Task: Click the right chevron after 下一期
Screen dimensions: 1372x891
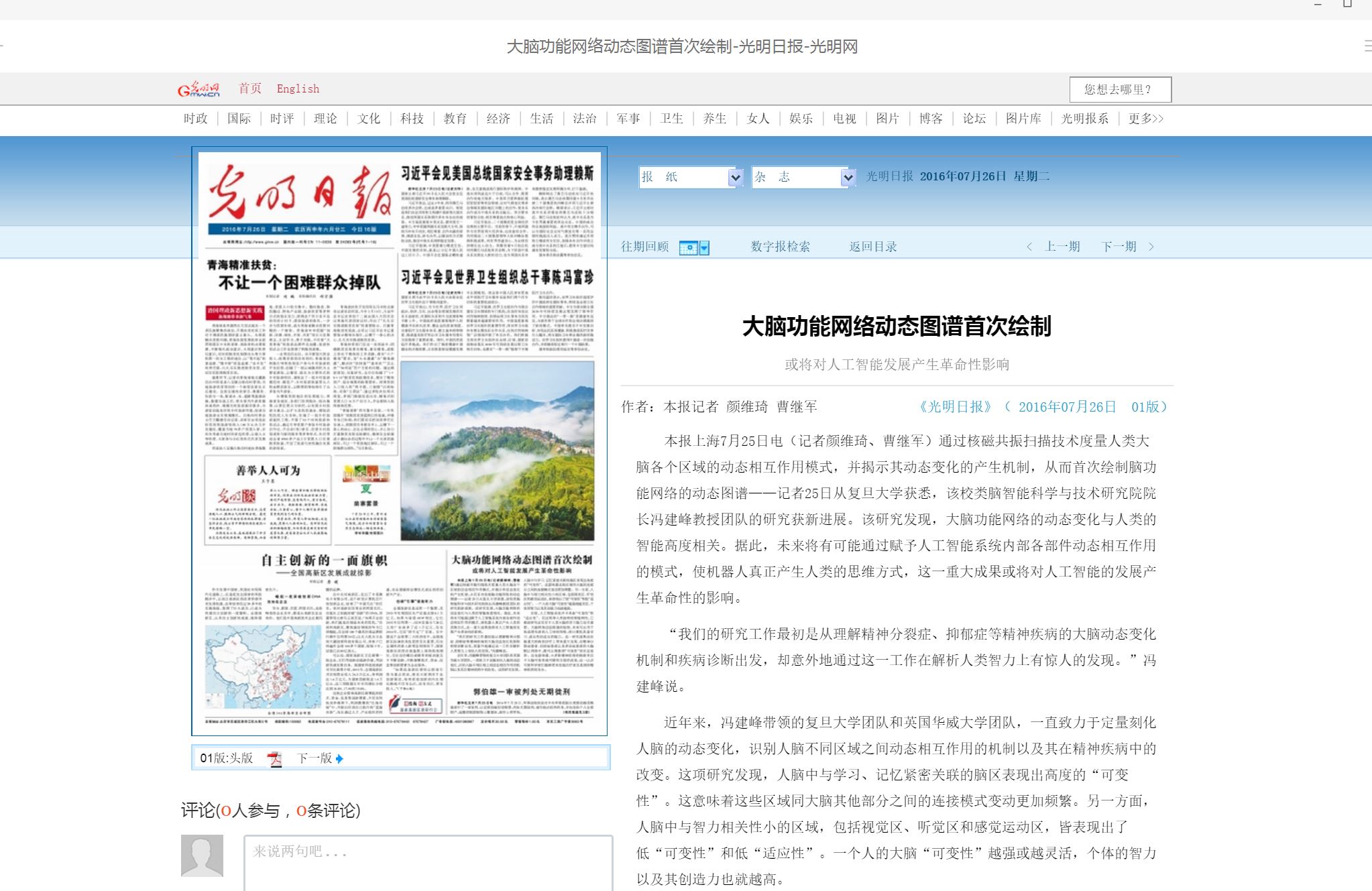Action: coord(1151,247)
